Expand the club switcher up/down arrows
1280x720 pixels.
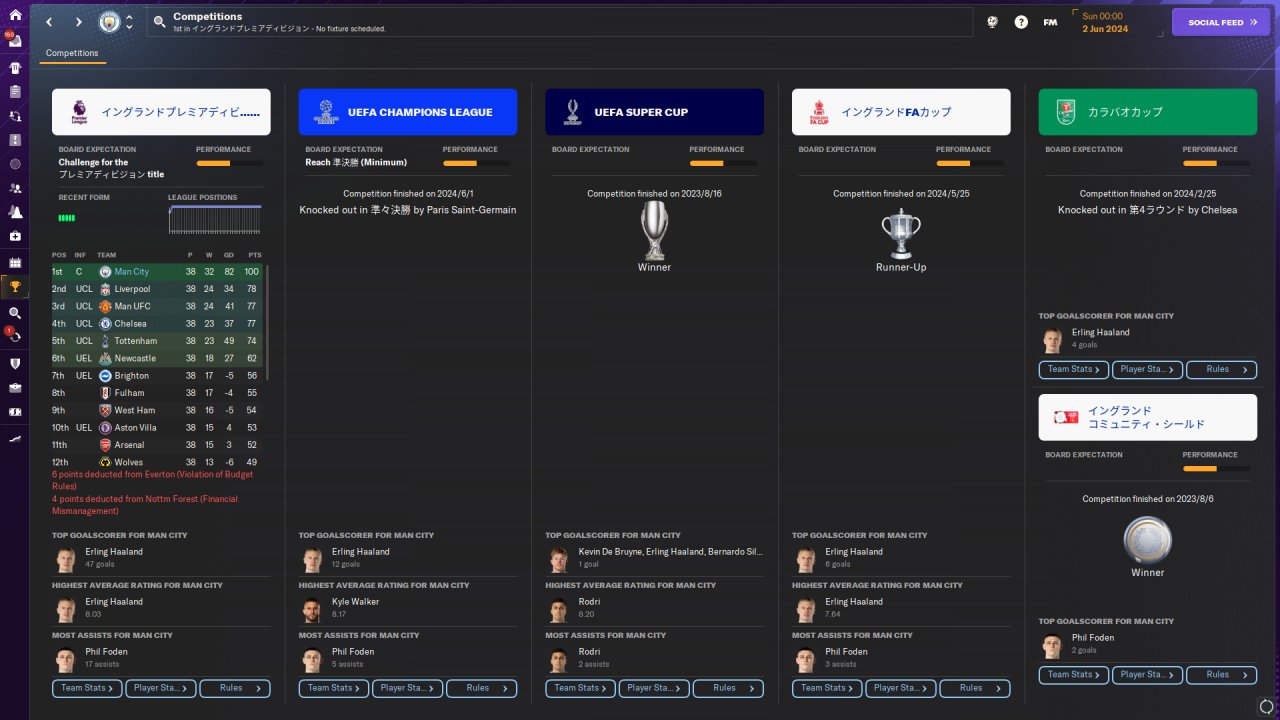pos(129,22)
